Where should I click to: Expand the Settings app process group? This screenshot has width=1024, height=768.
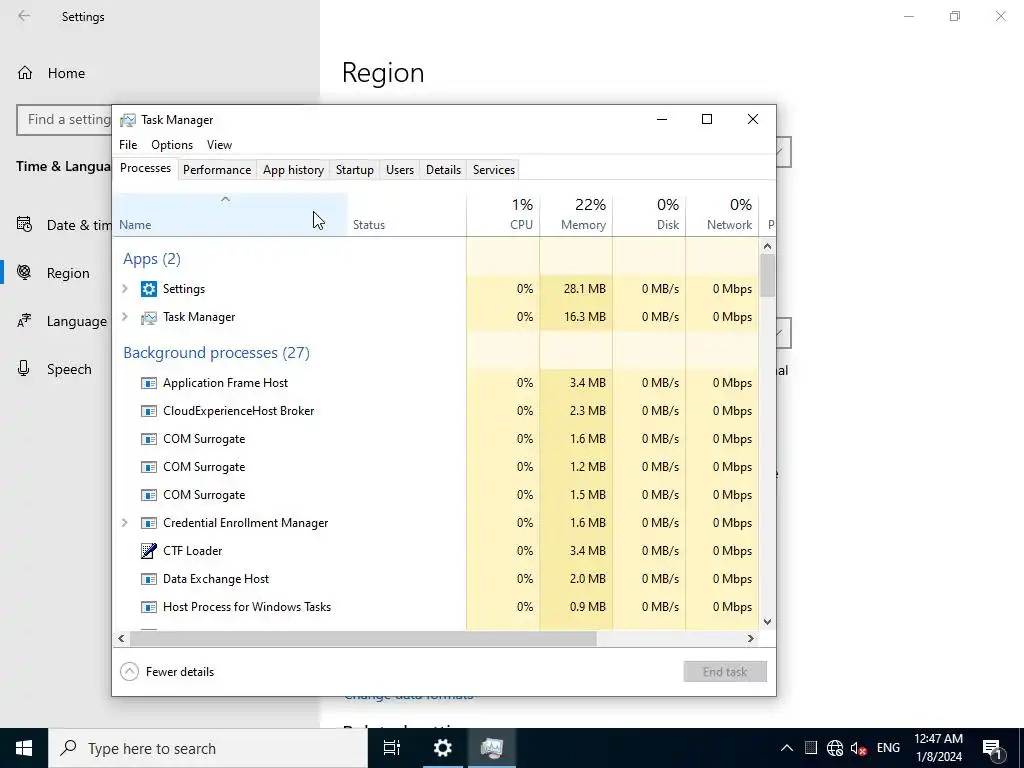(125, 289)
